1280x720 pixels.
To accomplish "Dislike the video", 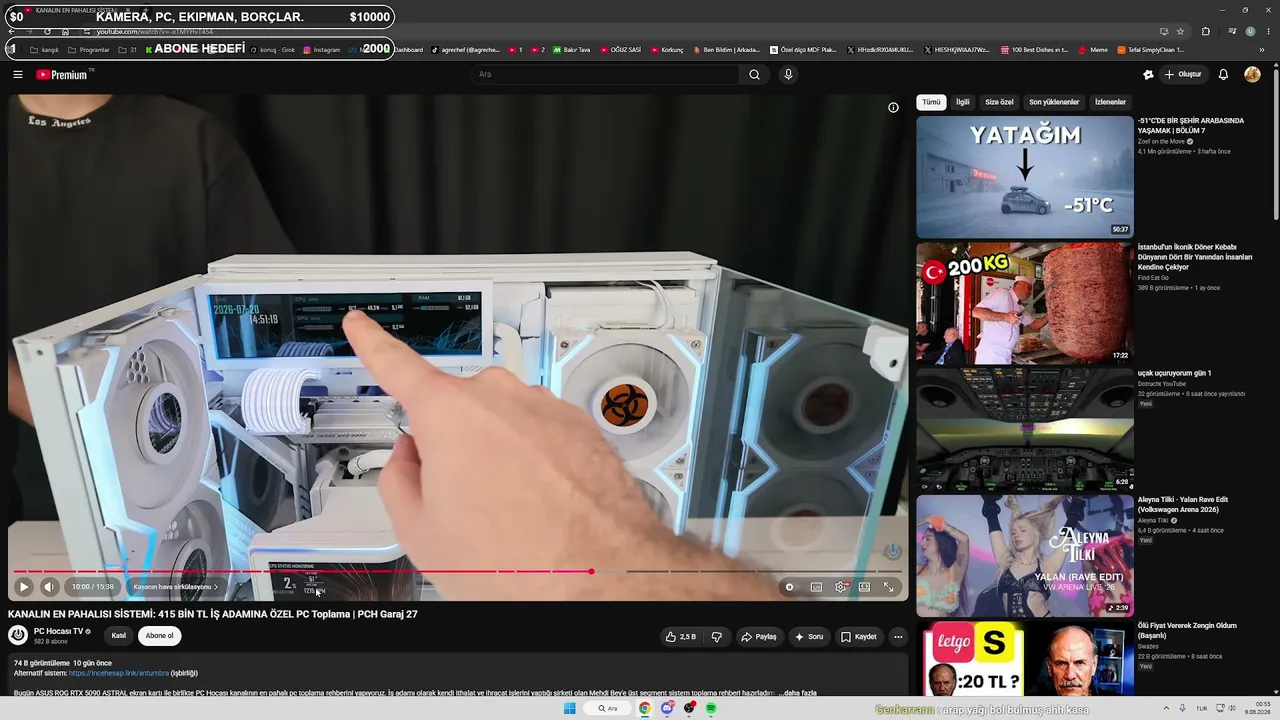I will click(717, 637).
